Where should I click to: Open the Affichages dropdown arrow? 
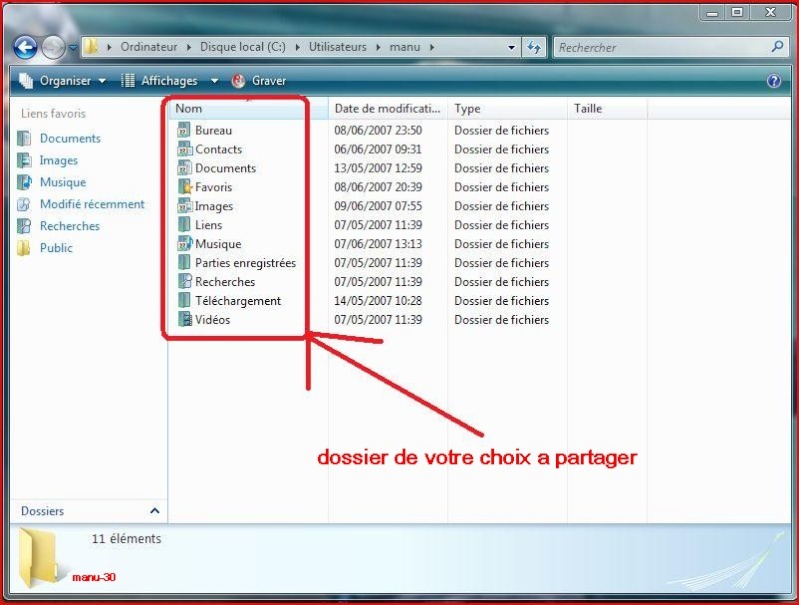pos(215,81)
